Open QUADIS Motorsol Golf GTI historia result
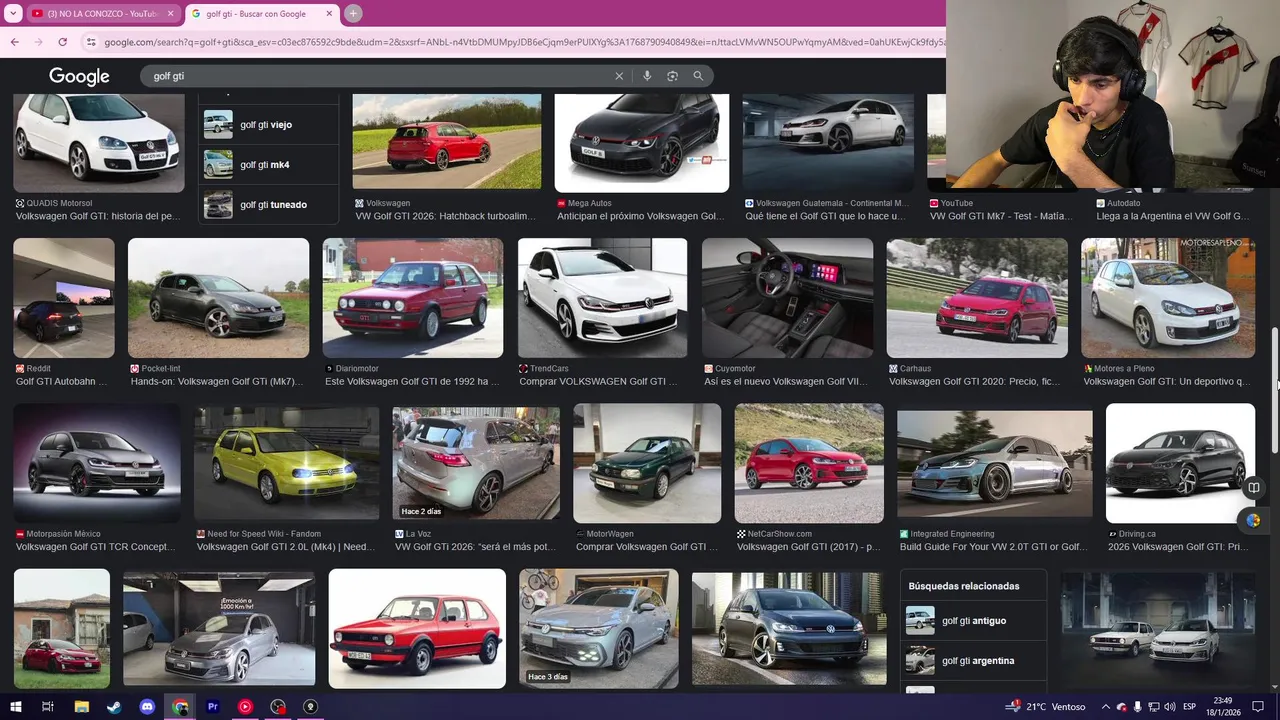 98,216
